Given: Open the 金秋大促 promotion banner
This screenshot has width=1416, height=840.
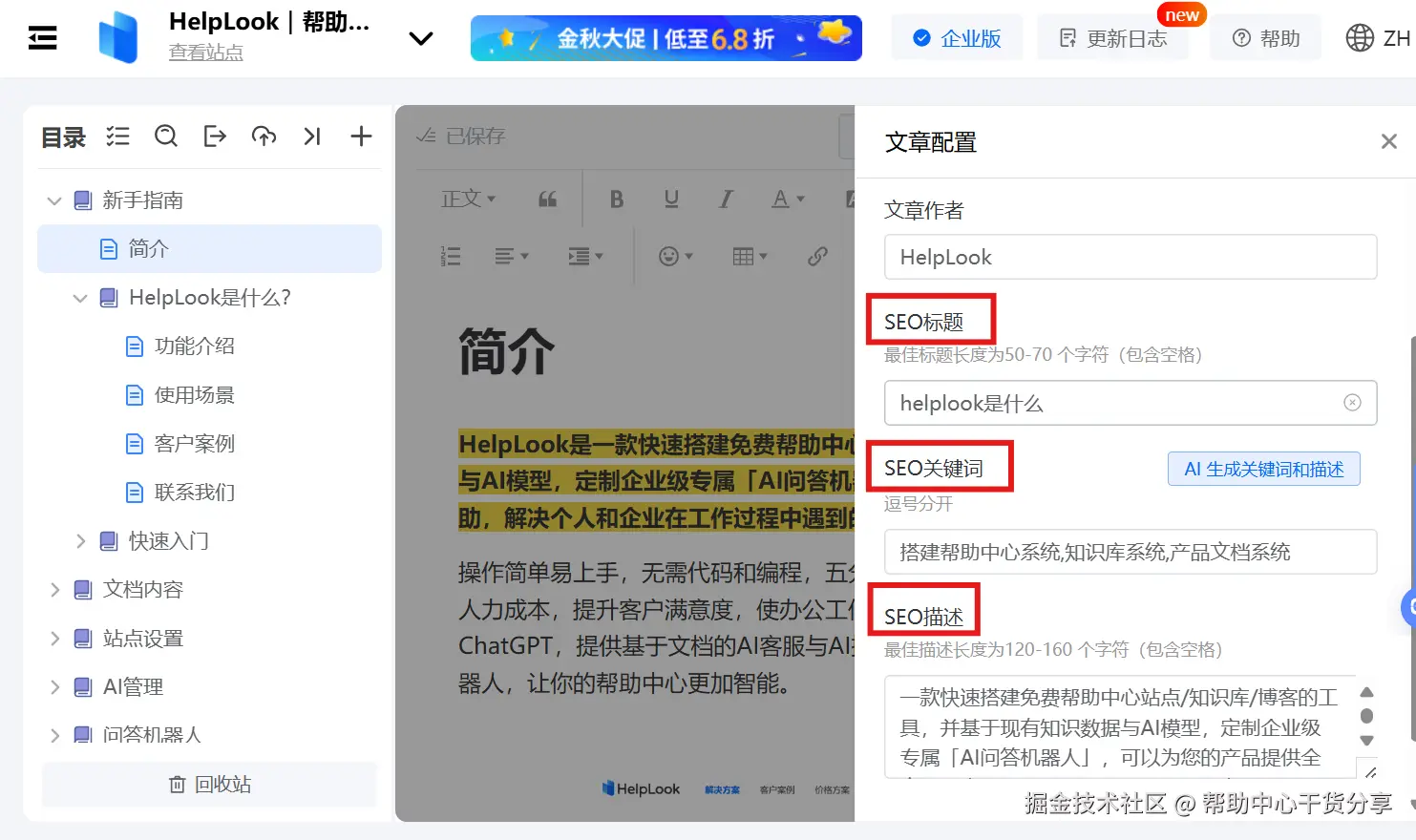Looking at the screenshot, I should coord(666,38).
